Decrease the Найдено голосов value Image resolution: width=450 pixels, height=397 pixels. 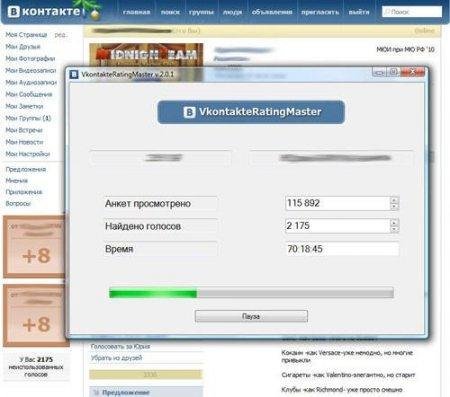click(394, 229)
